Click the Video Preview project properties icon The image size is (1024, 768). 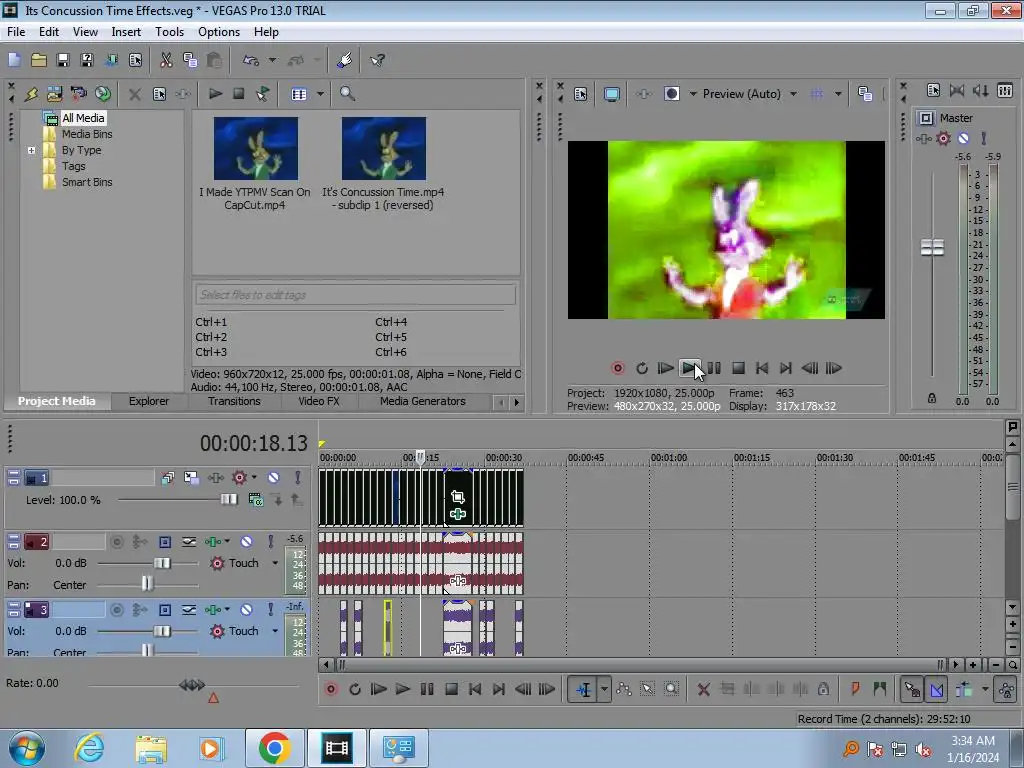[x=581, y=94]
